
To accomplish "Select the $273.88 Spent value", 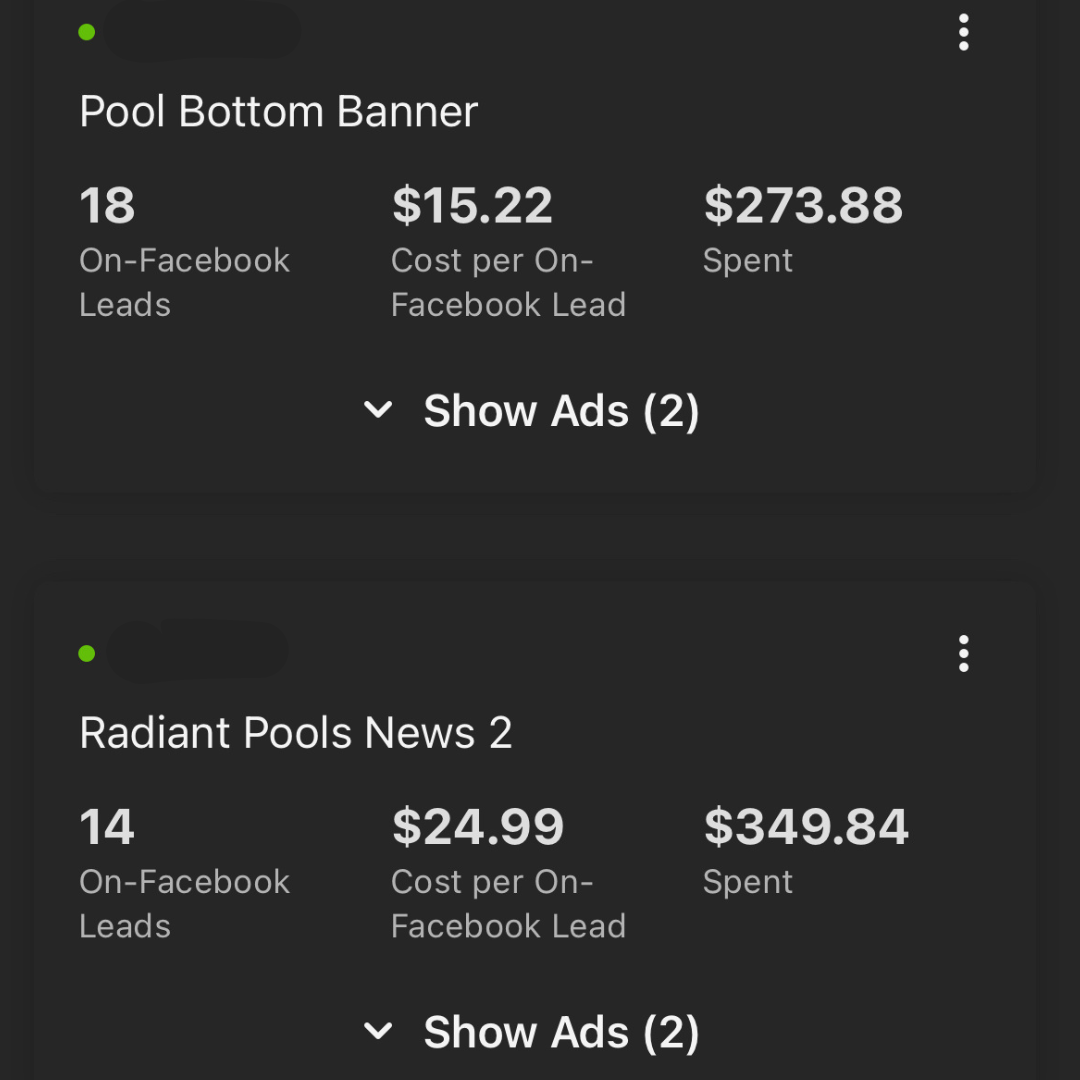I will (803, 205).
